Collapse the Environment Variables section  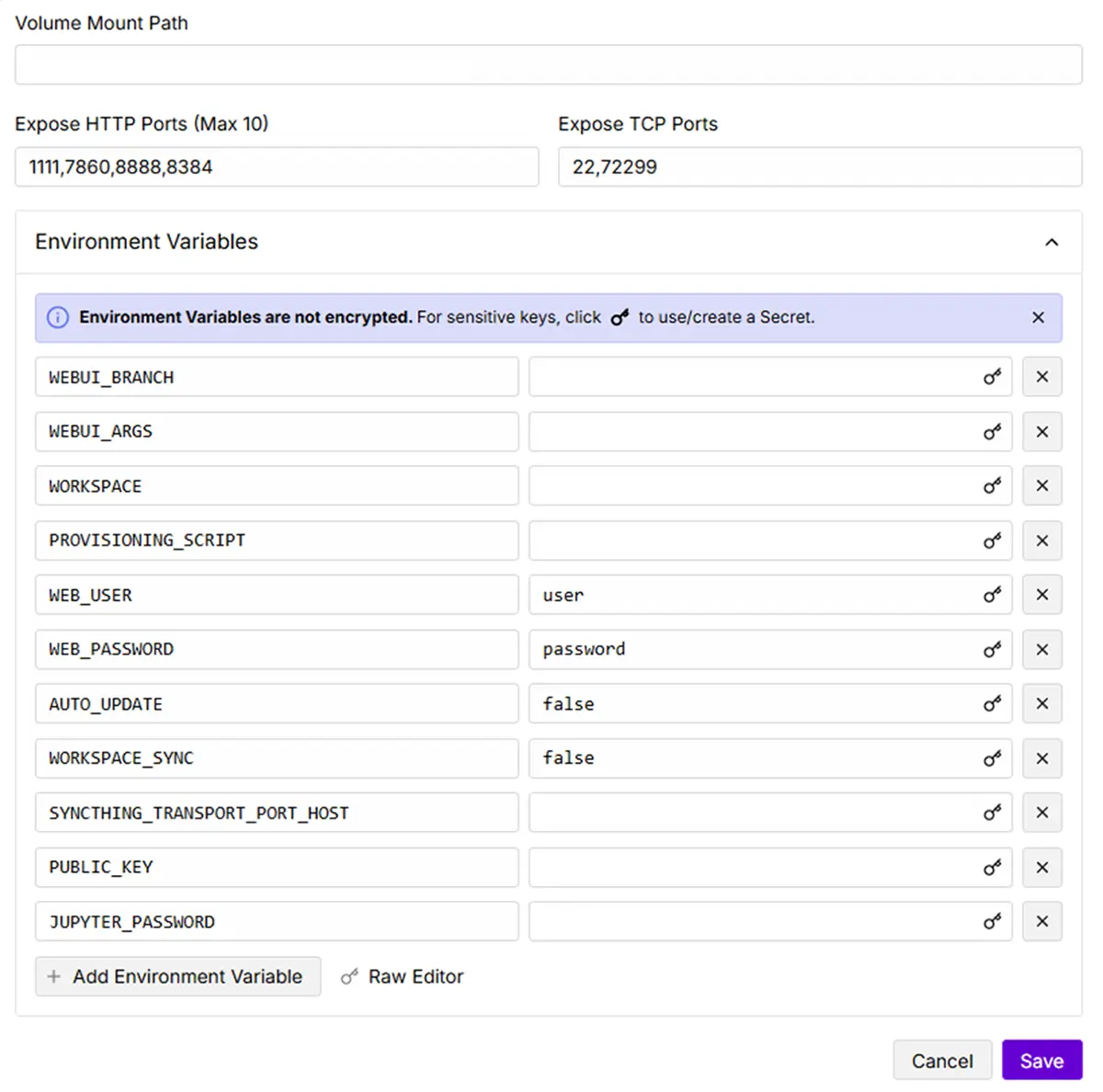pyautogui.click(x=1052, y=243)
